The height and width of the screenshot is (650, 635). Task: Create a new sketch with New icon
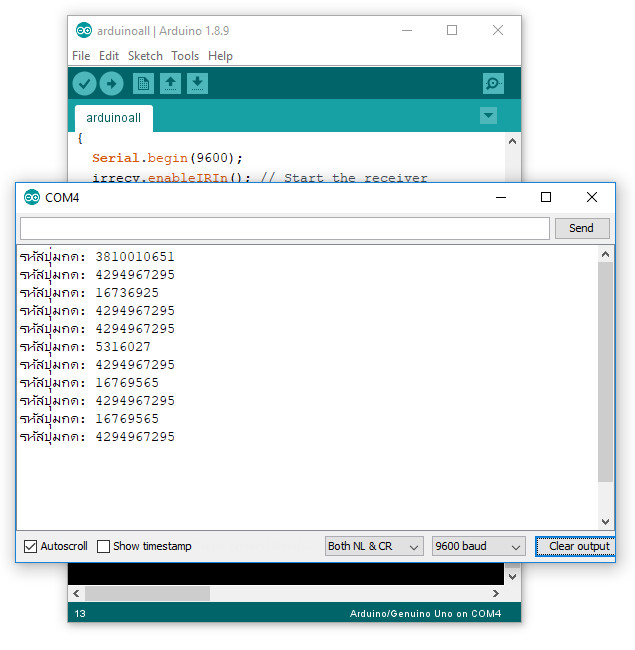click(143, 84)
